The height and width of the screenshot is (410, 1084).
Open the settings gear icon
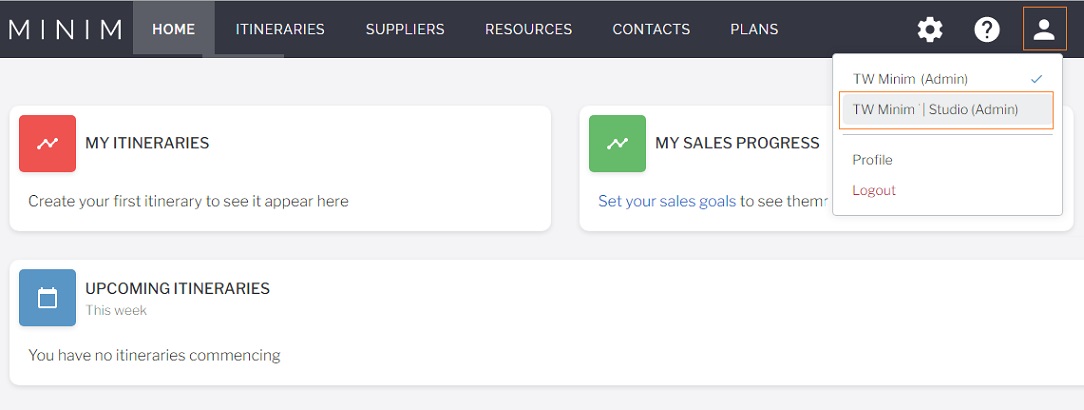[930, 30]
